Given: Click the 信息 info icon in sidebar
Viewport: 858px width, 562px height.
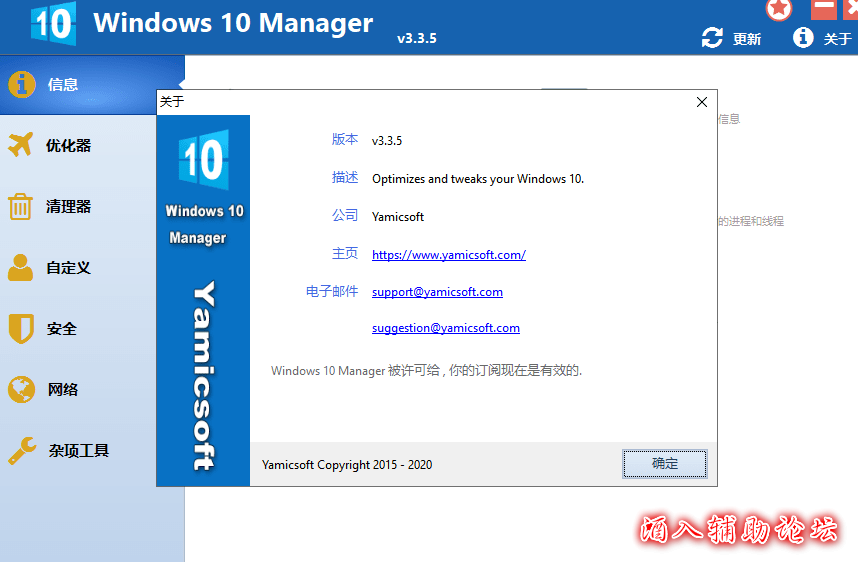Looking at the screenshot, I should point(22,84).
